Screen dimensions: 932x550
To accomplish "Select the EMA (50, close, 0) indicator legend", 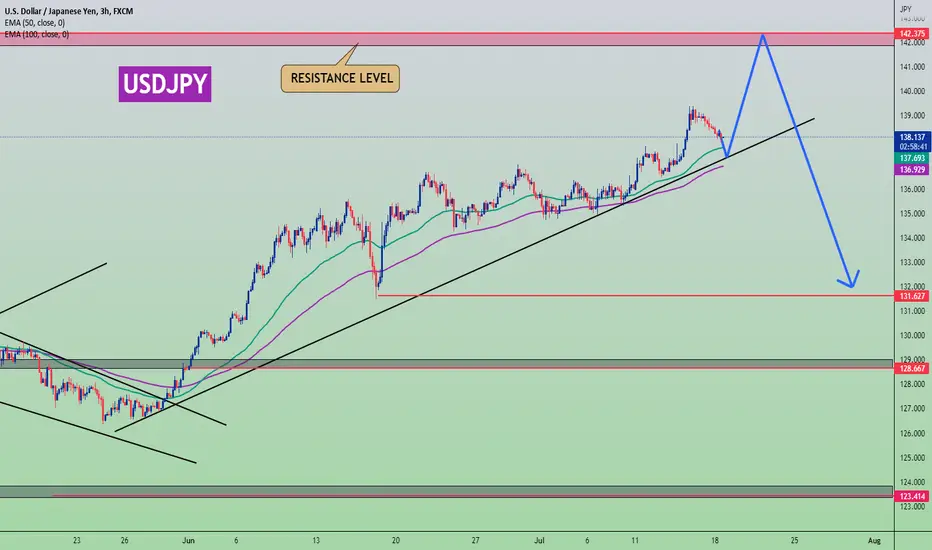I will point(34,23).
